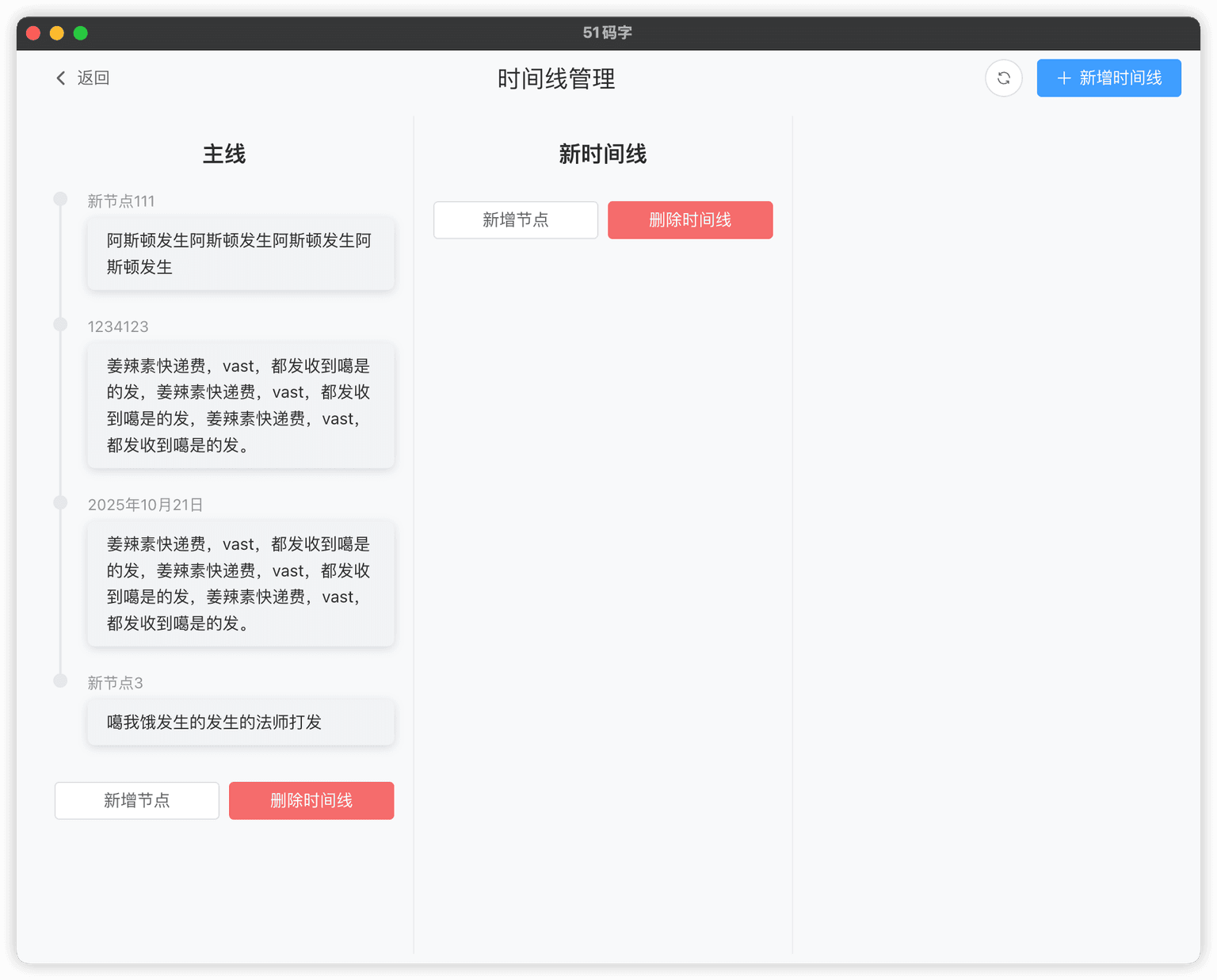Click the 新增时间线 button
1217x980 pixels.
point(1108,78)
